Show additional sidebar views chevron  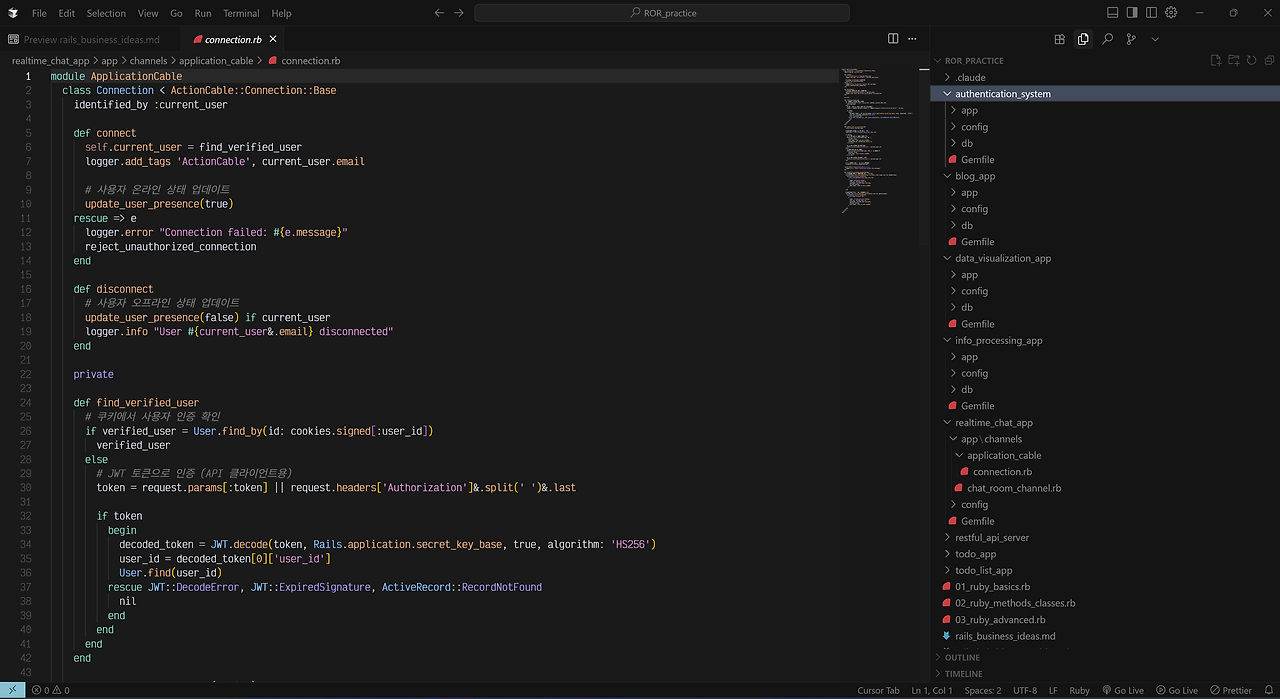(x=1155, y=39)
